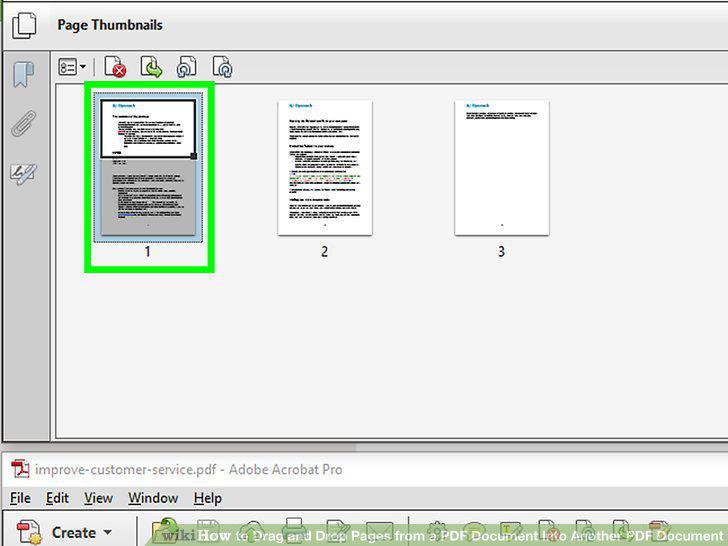Click the improve-customer-service.pdf window title
The width and height of the screenshot is (728, 546).
pos(189,469)
